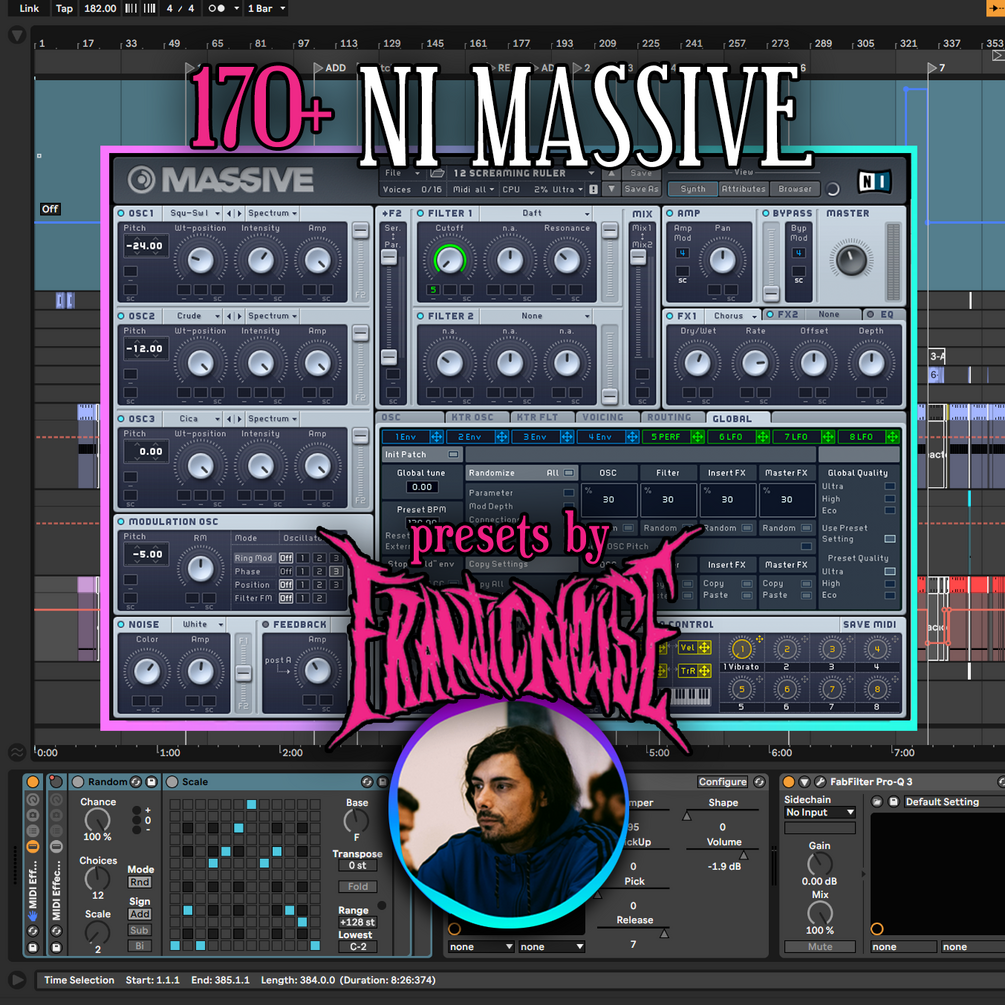Click the Scale device hot-swap icon
The height and width of the screenshot is (1005, 1005).
point(367,782)
